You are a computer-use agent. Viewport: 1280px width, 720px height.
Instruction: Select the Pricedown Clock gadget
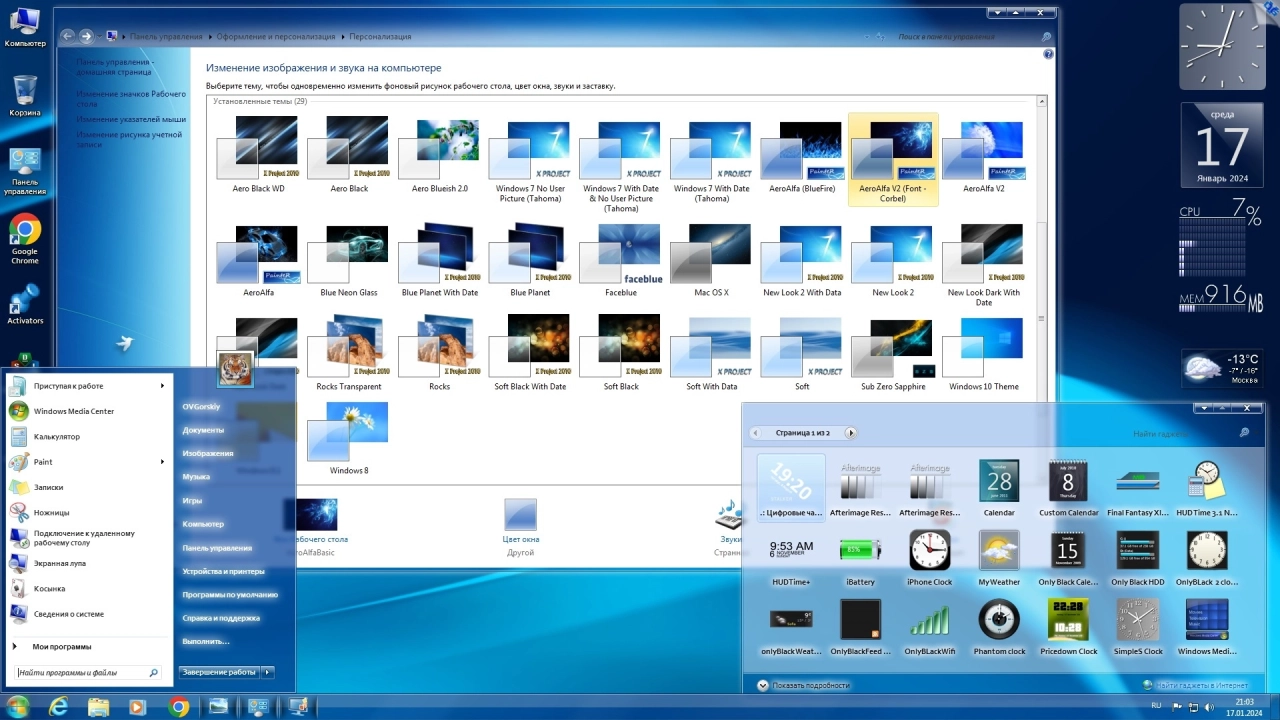(x=1068, y=627)
